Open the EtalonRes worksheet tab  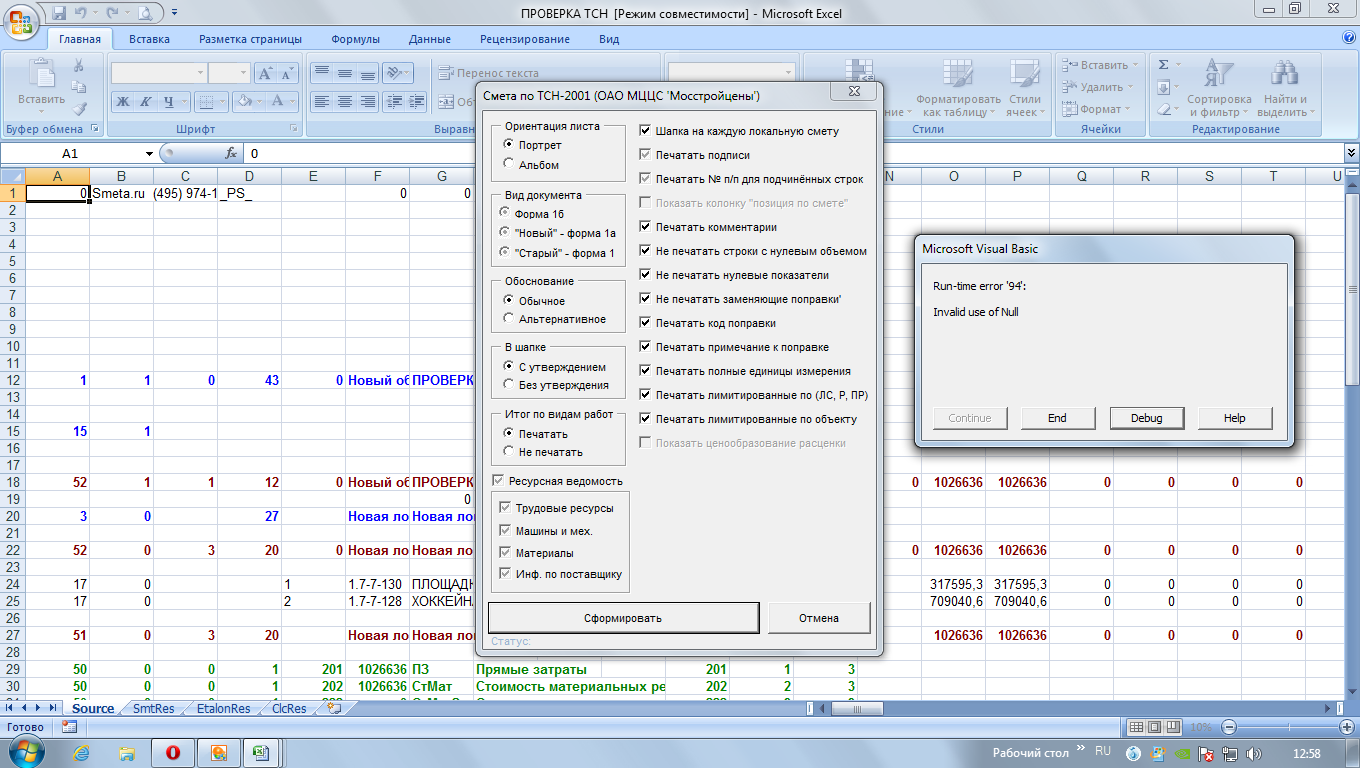(223, 708)
